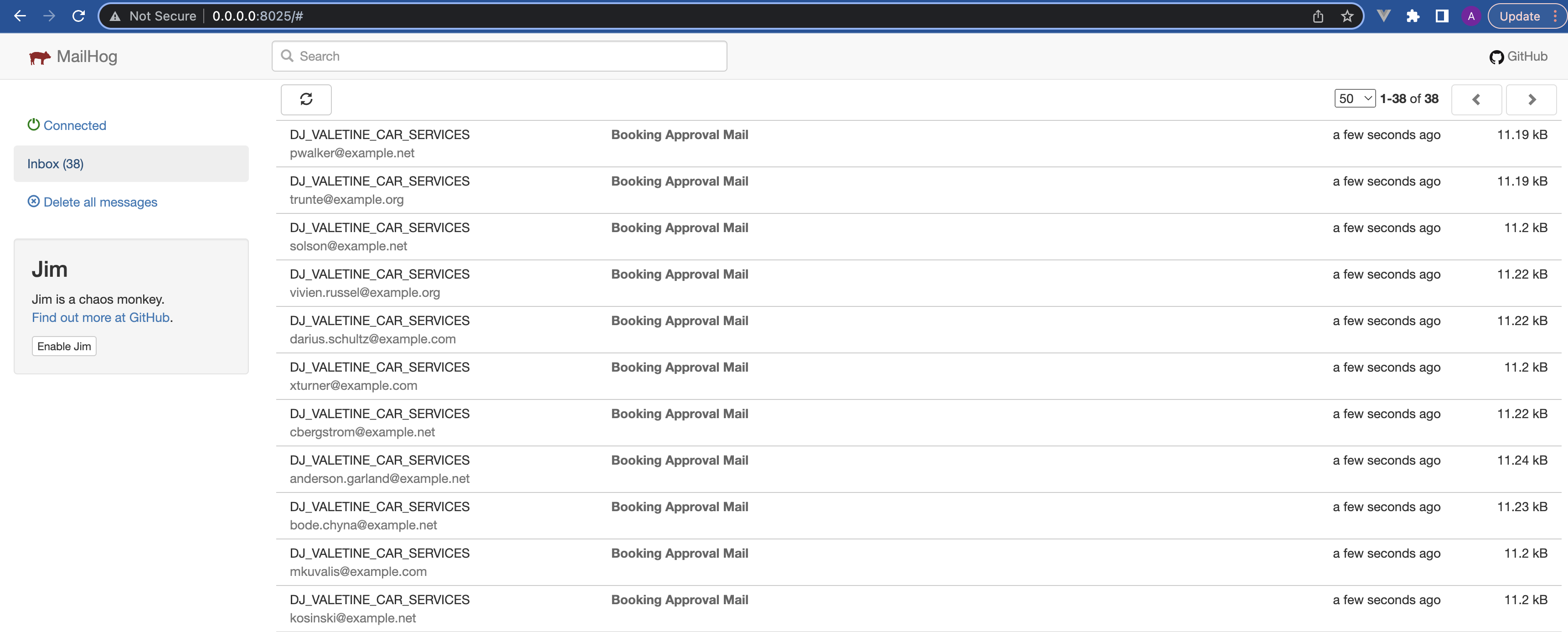Click inside the Search field
Screen dimensions: 1568x632
point(499,56)
